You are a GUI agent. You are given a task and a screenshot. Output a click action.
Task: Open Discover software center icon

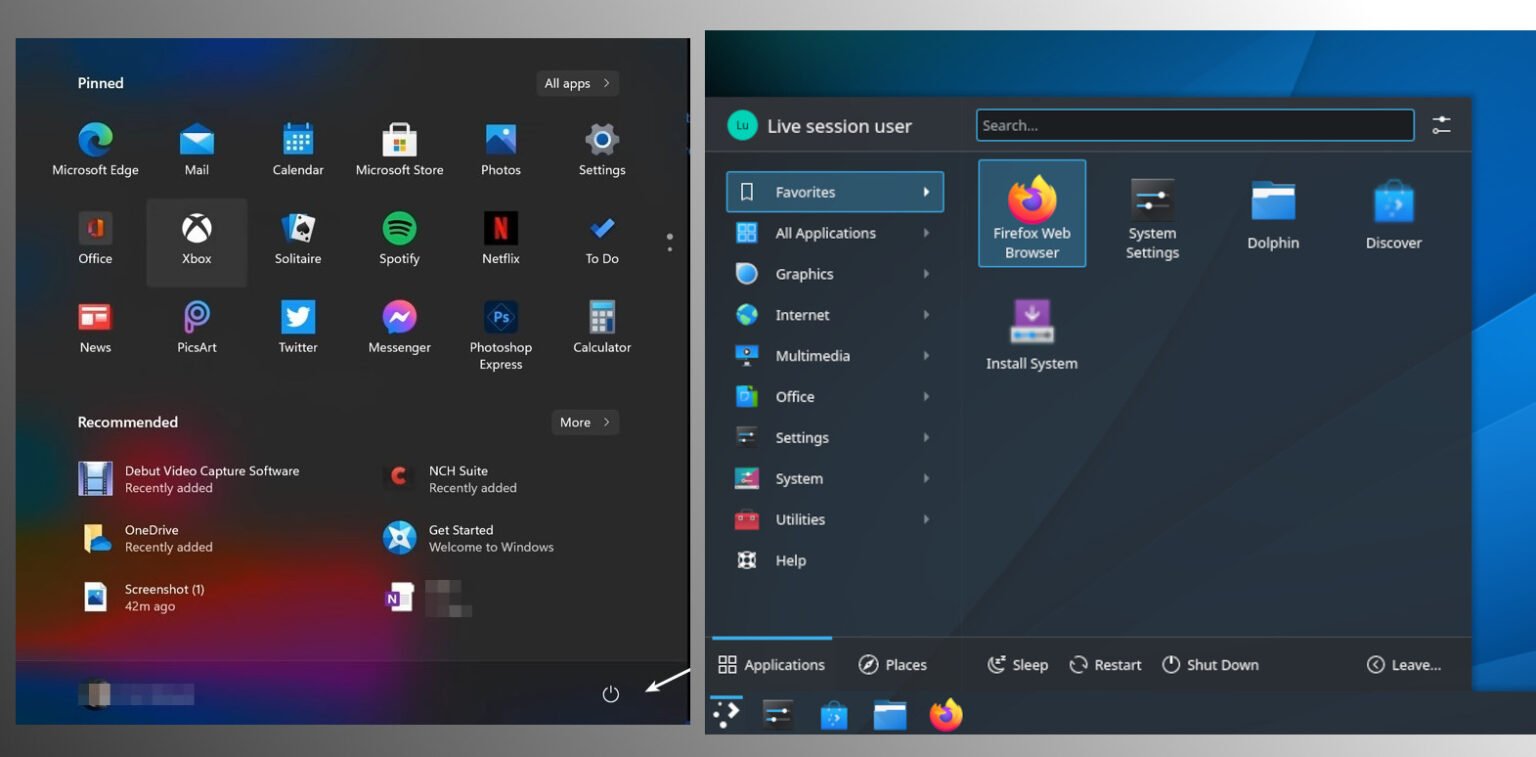tap(1393, 213)
